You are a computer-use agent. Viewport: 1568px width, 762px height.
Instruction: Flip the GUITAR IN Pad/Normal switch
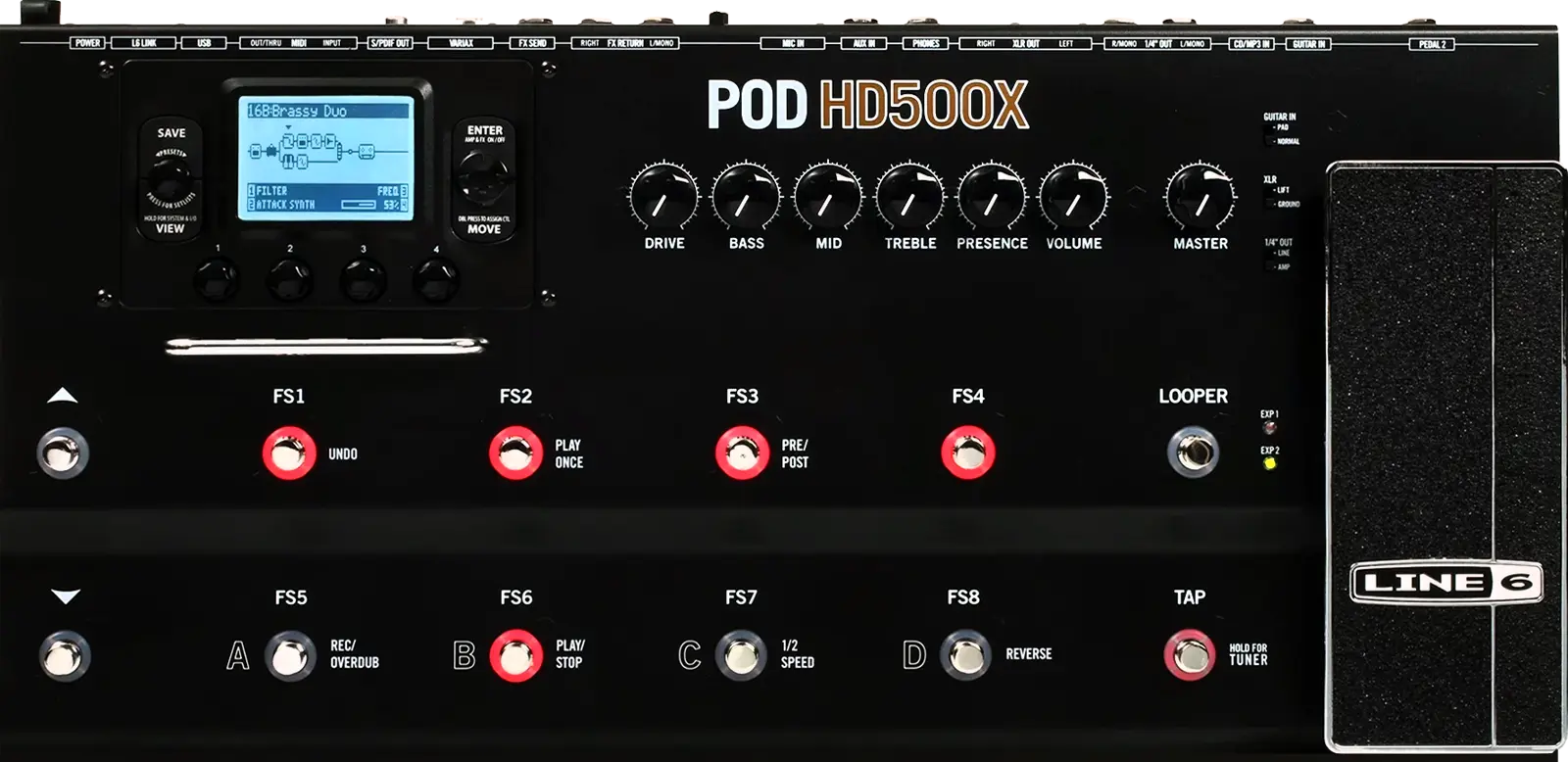coord(1271,134)
